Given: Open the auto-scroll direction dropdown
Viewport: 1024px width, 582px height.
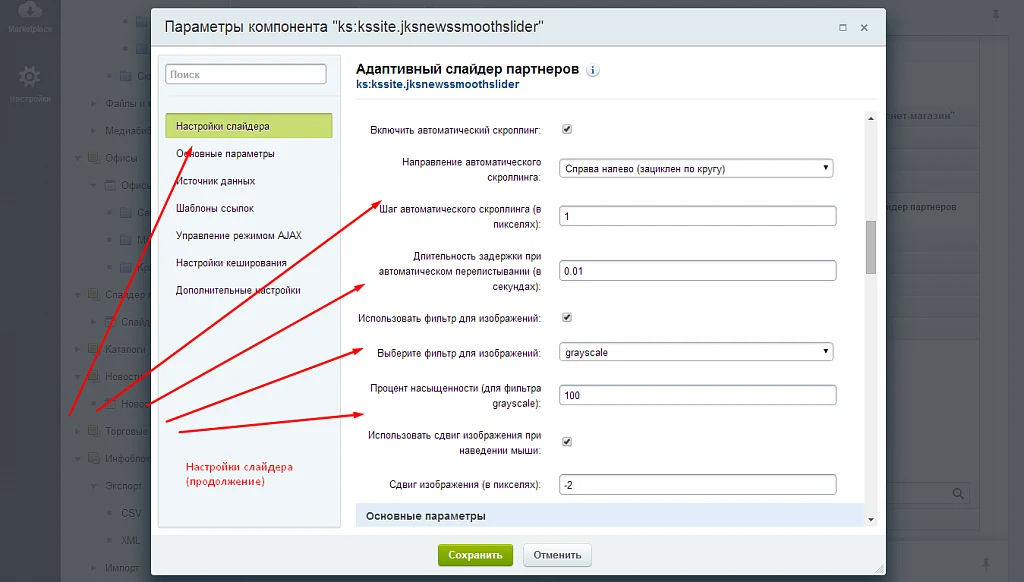Looking at the screenshot, I should (x=696, y=169).
